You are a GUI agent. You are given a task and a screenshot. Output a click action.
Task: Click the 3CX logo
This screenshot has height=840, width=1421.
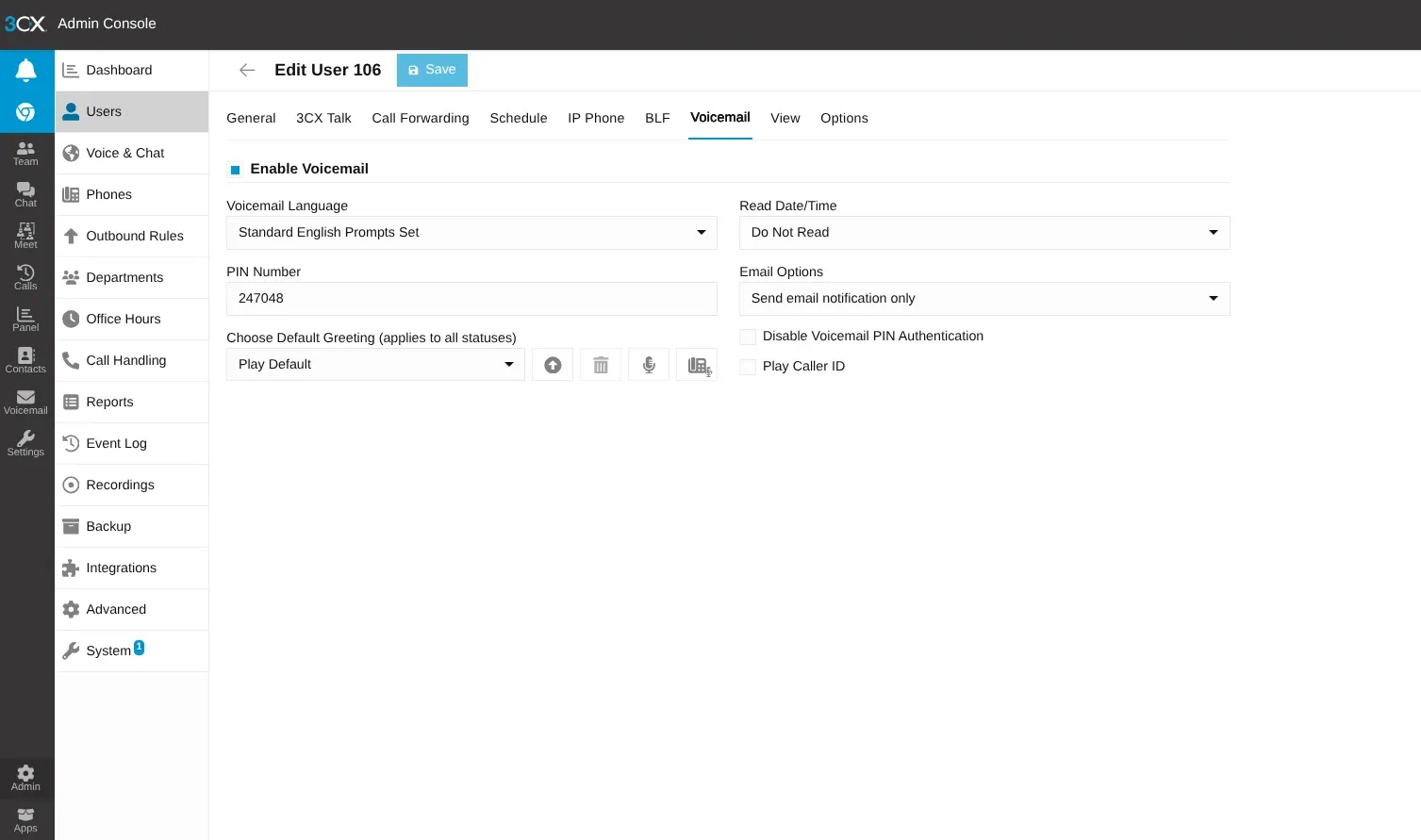pos(25,24)
